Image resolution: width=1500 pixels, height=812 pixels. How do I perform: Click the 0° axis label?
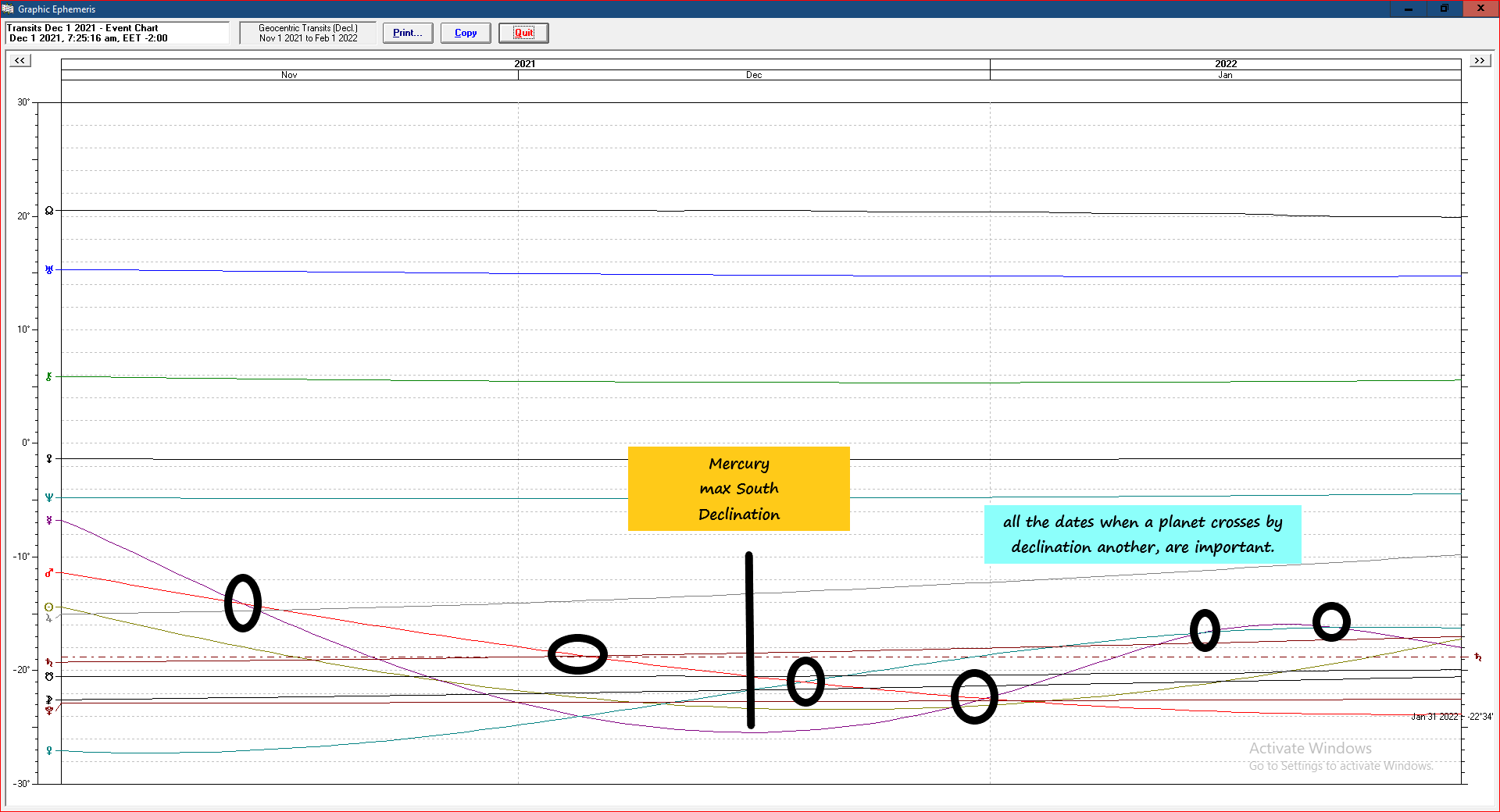click(26, 443)
